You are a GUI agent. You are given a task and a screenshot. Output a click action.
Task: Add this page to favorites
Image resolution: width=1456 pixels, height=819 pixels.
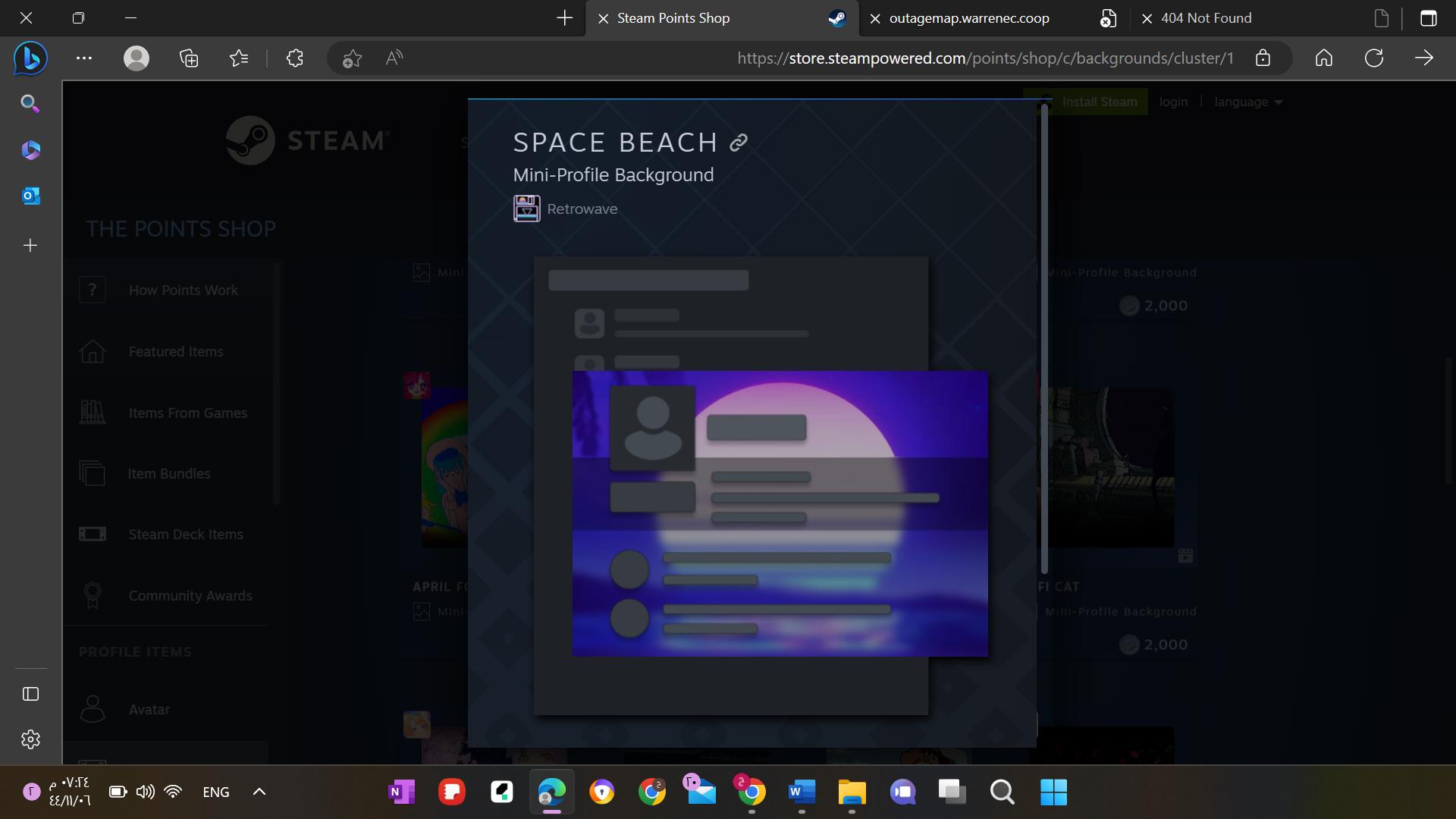[x=352, y=58]
